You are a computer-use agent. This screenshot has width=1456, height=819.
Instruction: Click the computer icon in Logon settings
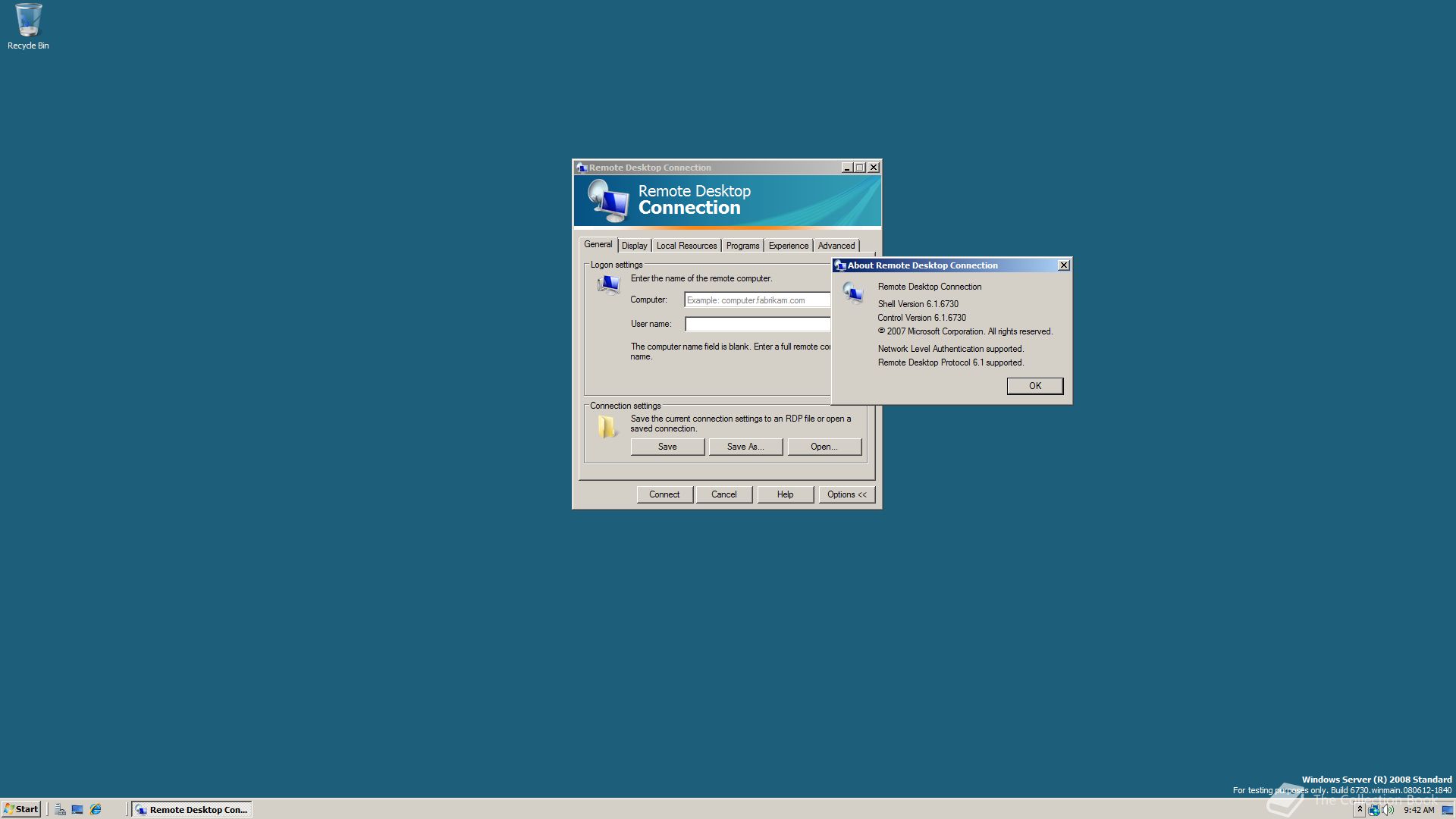click(x=609, y=284)
